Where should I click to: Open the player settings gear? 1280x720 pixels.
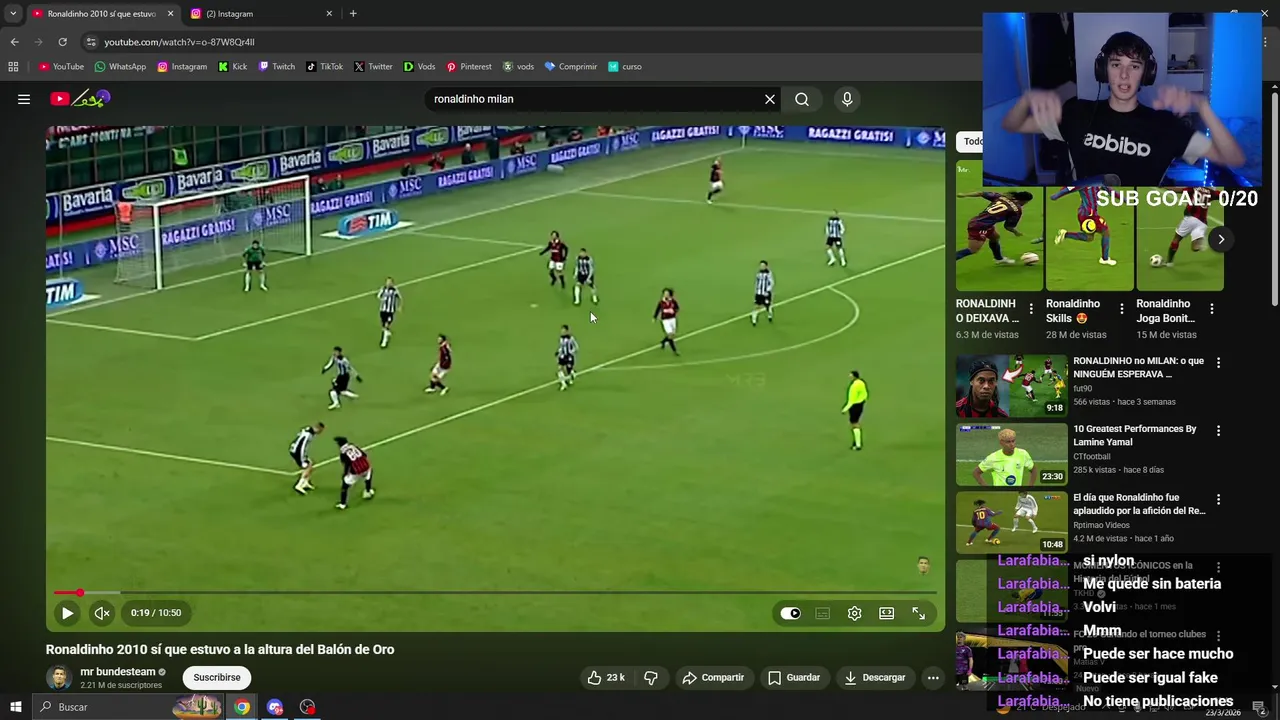(x=854, y=613)
